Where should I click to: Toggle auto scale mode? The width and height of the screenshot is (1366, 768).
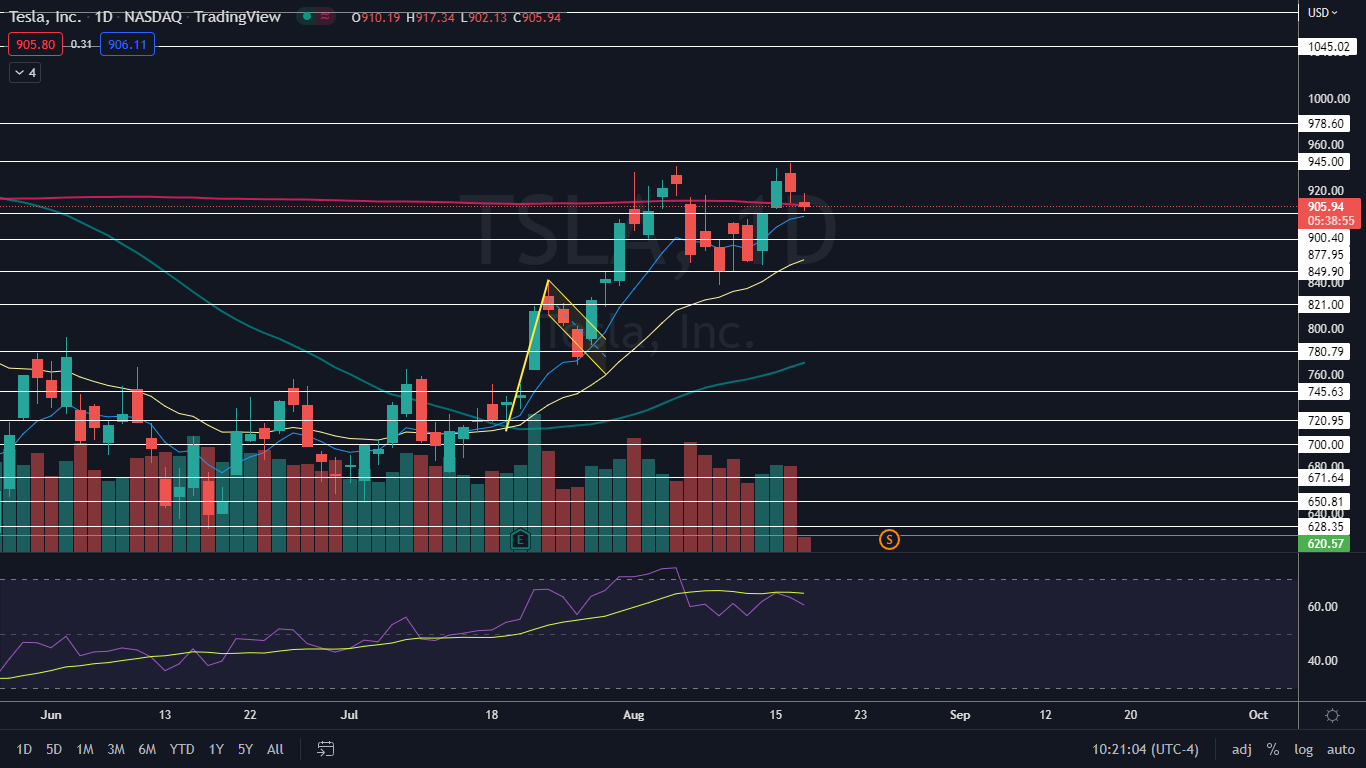click(1341, 749)
